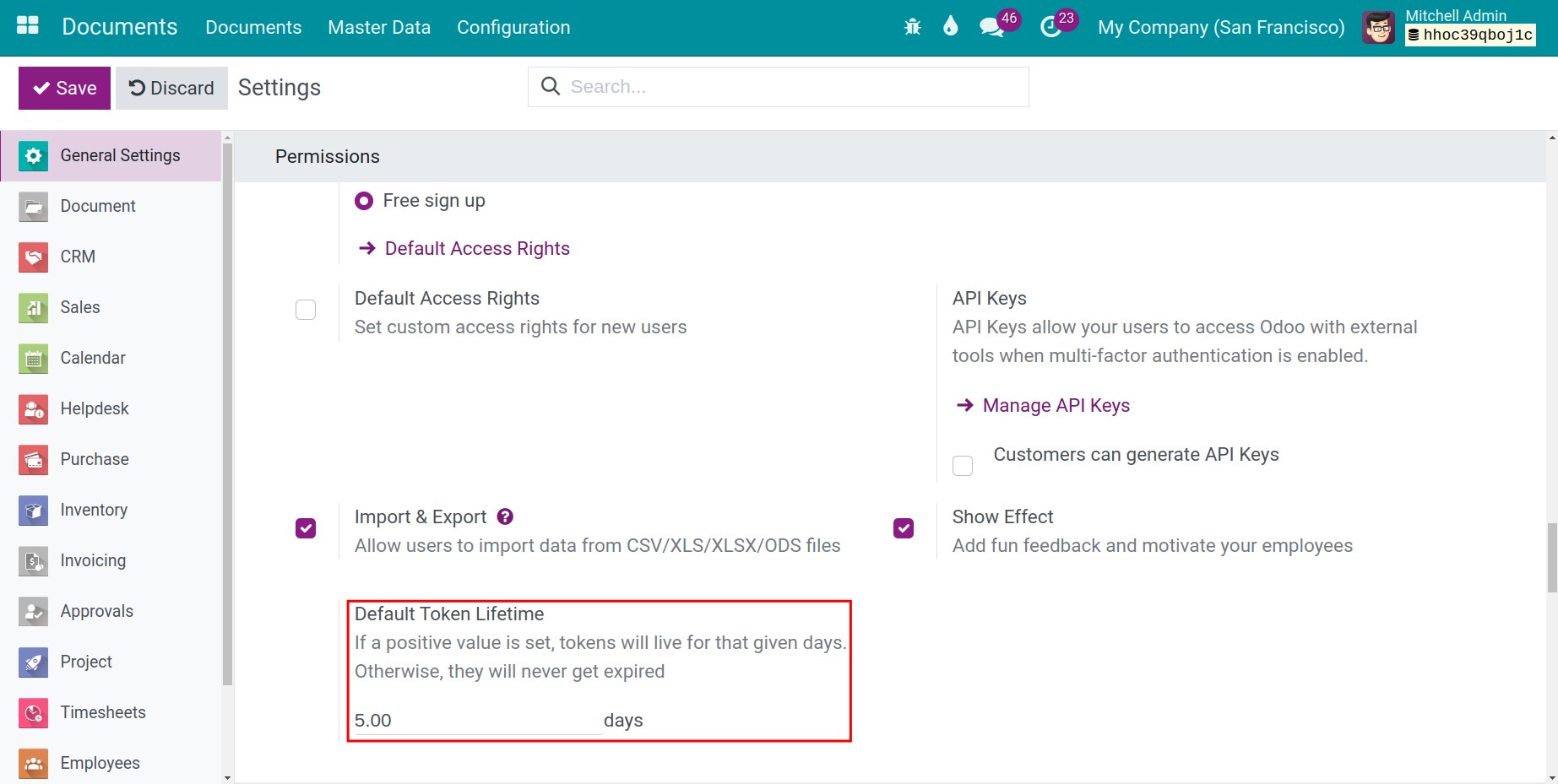The width and height of the screenshot is (1558, 784).
Task: Check Customers can generate API Keys
Action: tap(962, 465)
